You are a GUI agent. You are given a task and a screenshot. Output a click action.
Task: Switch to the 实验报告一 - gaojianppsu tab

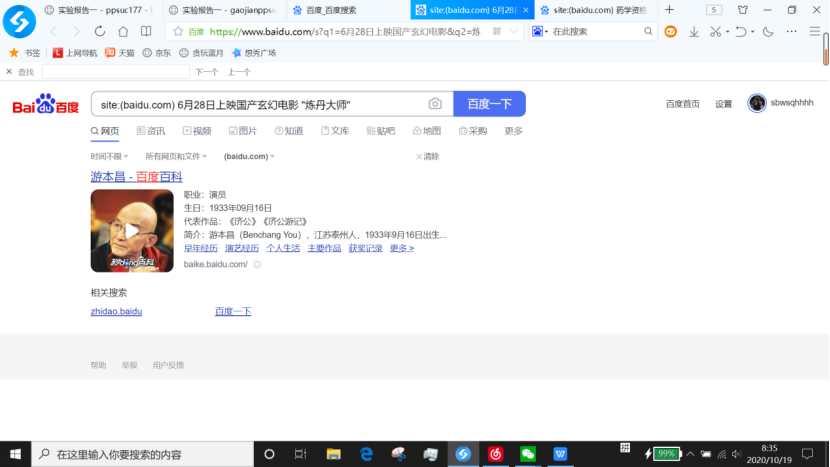click(224, 10)
